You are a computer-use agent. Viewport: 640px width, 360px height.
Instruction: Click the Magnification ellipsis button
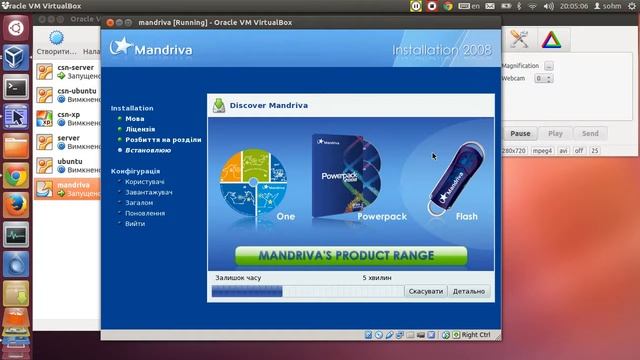tap(549, 66)
